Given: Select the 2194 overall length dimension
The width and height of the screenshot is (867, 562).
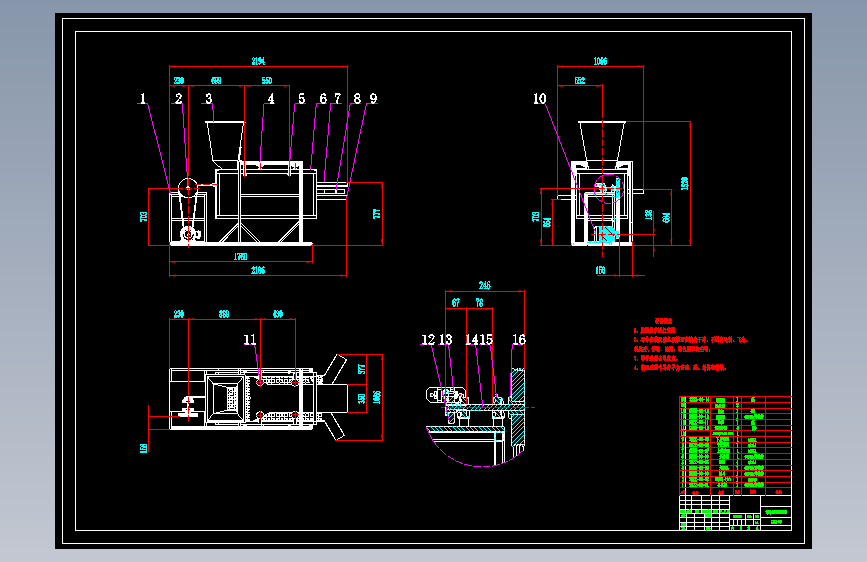Looking at the screenshot, I should click(x=258, y=61).
